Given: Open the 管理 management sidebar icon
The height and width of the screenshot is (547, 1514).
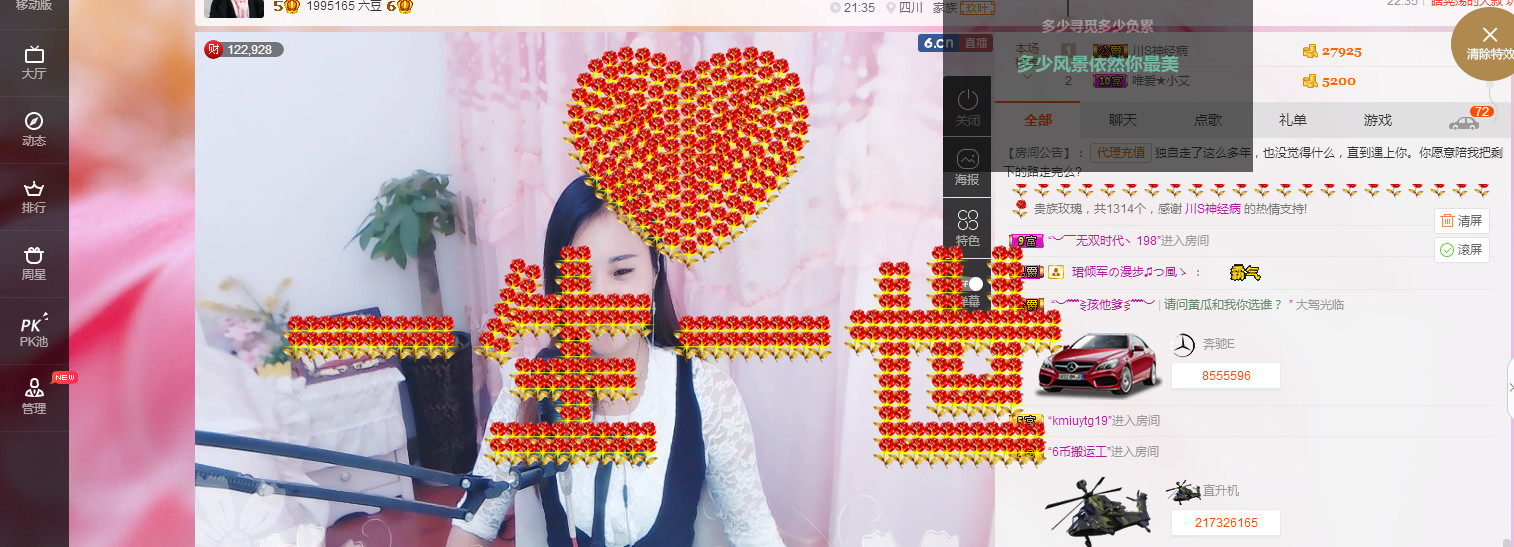Looking at the screenshot, I should pos(34,397).
